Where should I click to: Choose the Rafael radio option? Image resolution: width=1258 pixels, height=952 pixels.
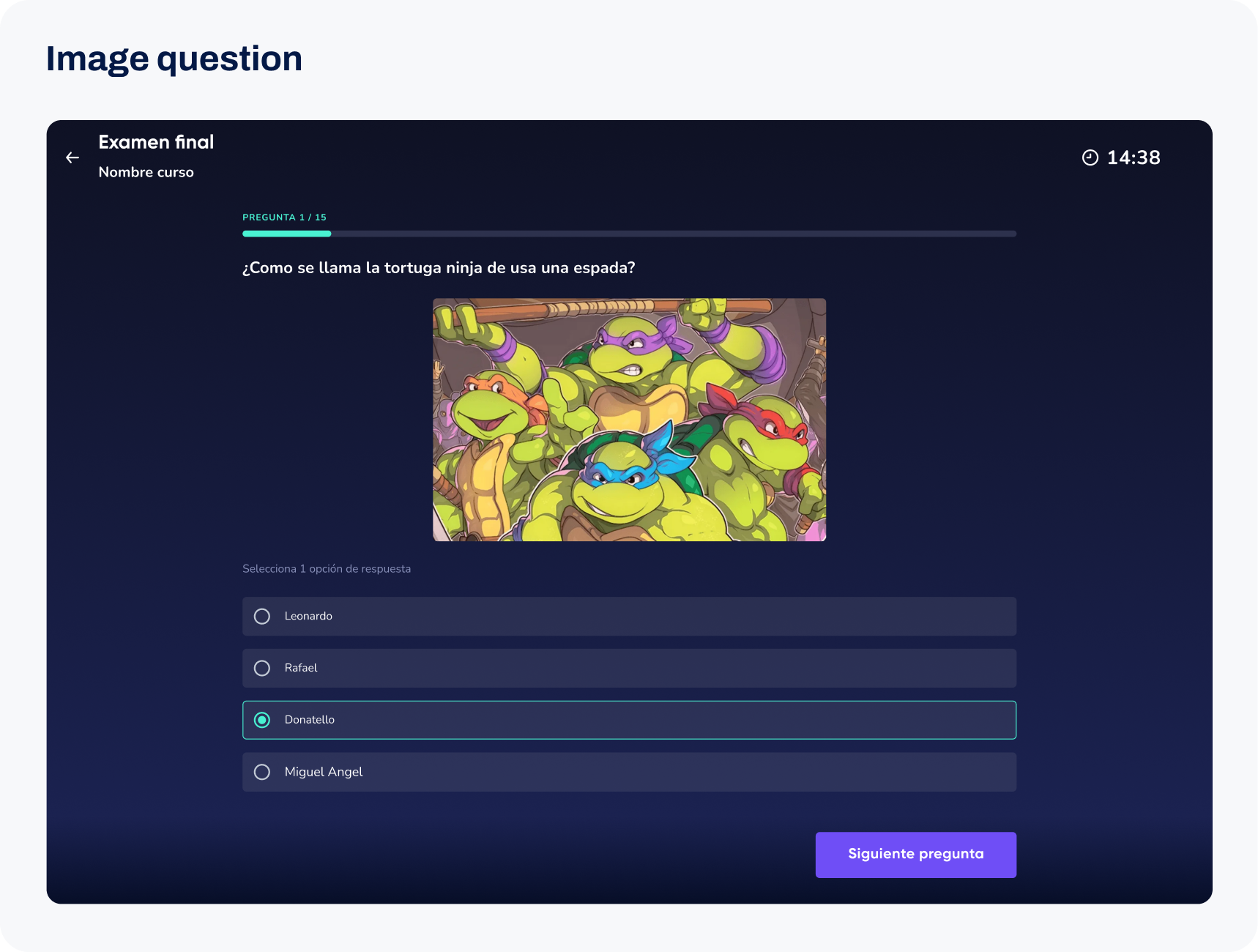262,669
